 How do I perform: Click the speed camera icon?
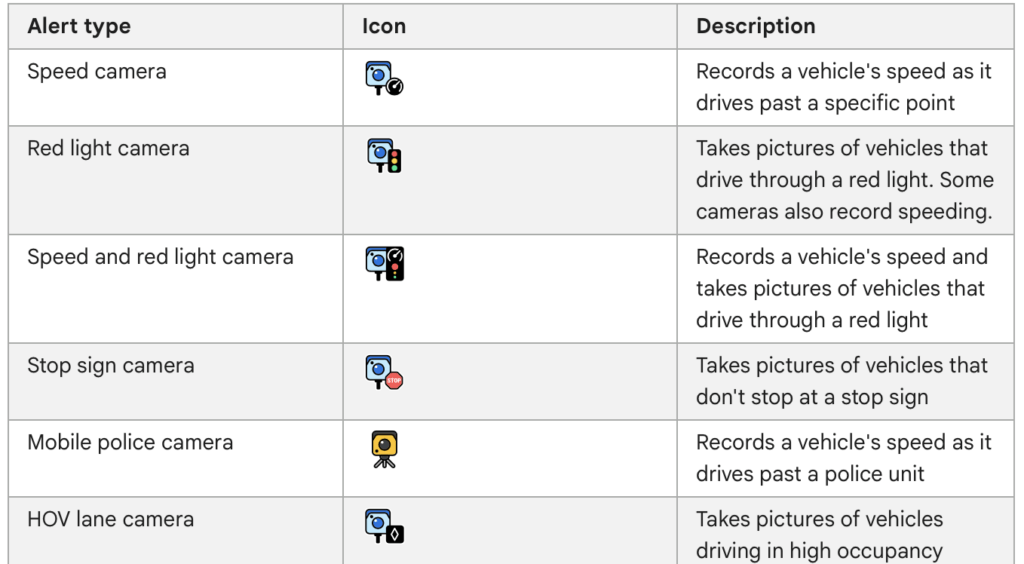click(384, 78)
